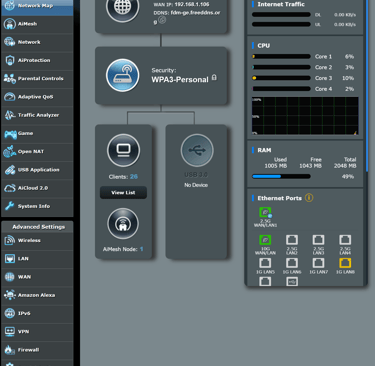Viewport: 375px width, 366px height.
Task: Click the 10G WAN/LAN port icon
Action: point(265,240)
